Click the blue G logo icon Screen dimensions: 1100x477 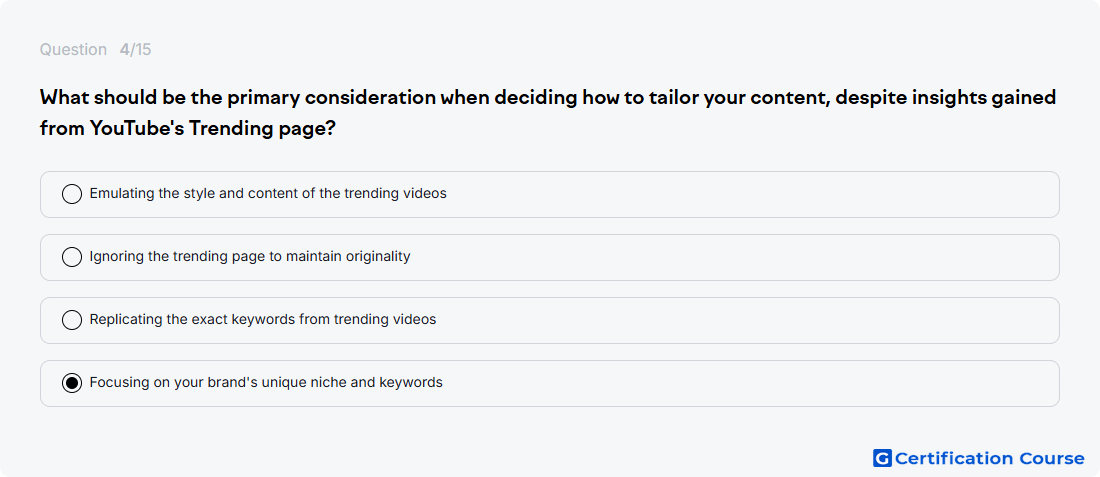click(x=882, y=458)
